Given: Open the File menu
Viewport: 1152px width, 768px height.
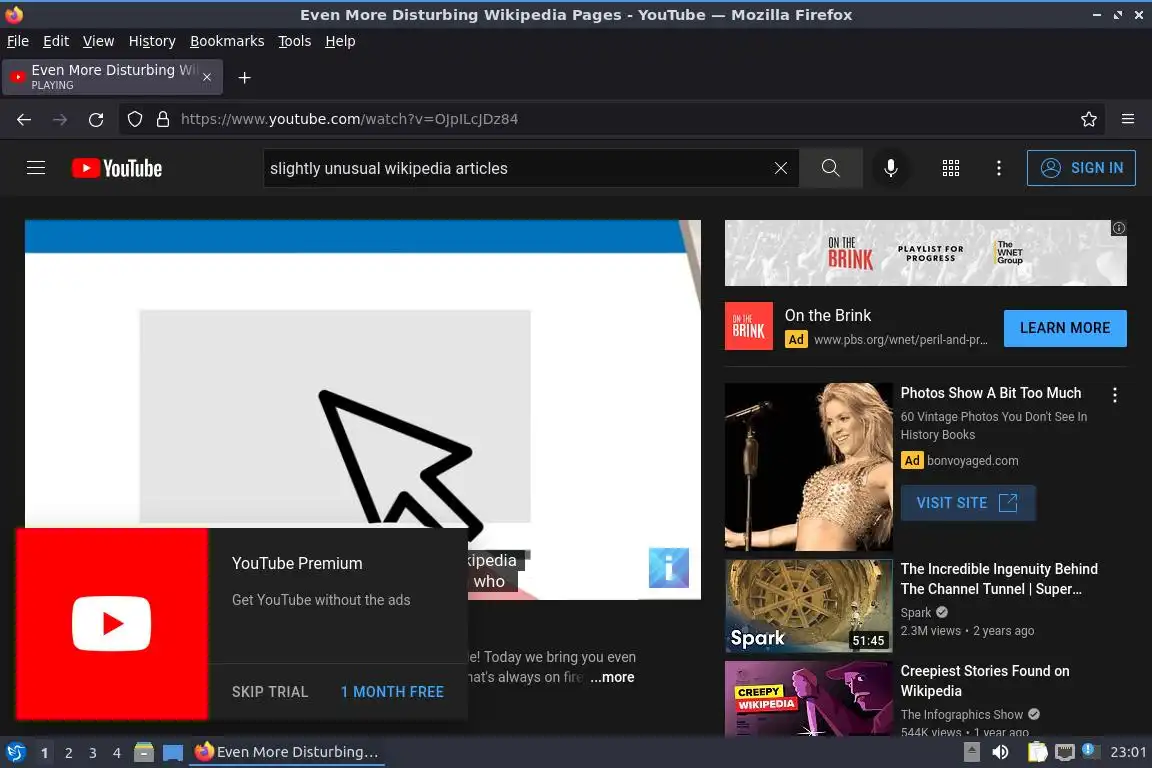Looking at the screenshot, I should (18, 41).
